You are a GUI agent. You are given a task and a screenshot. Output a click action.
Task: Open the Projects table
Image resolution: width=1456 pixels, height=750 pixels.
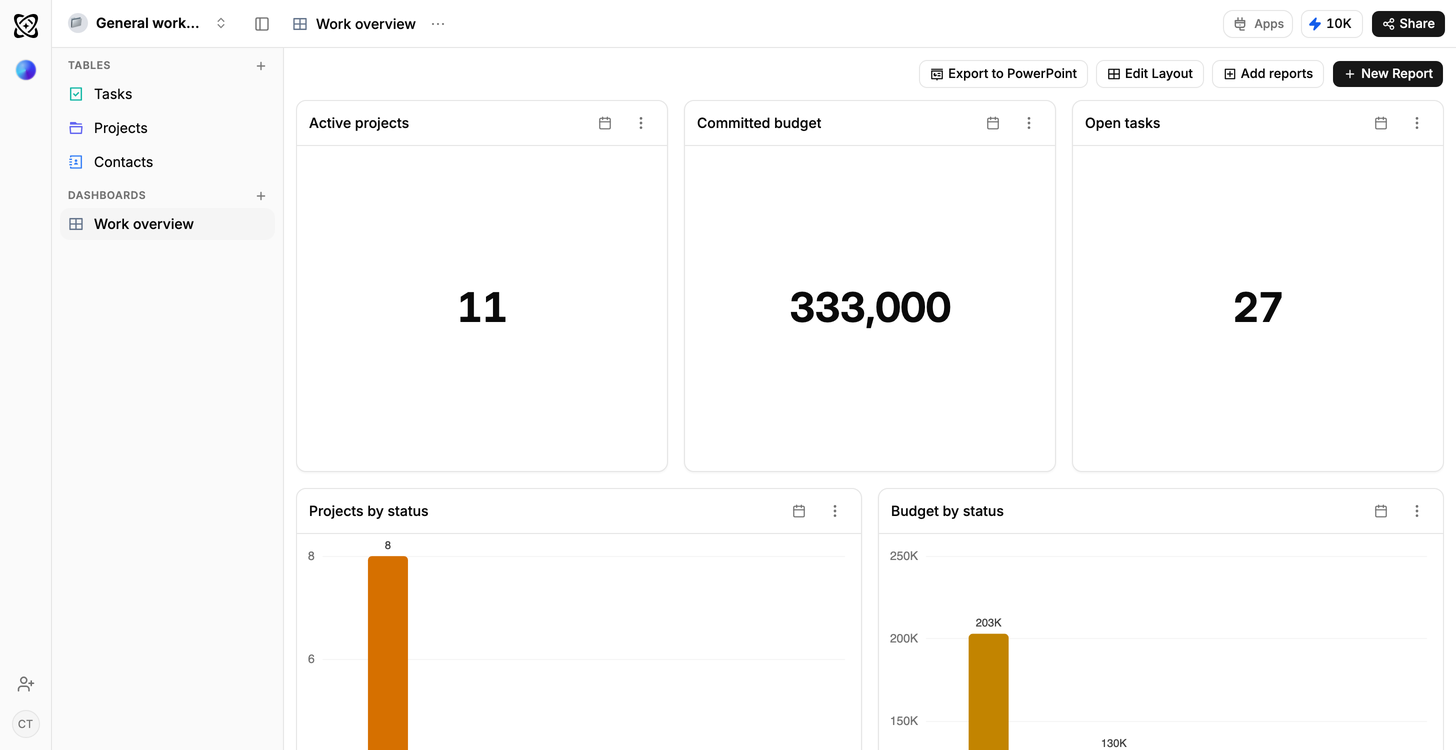click(x=167, y=128)
